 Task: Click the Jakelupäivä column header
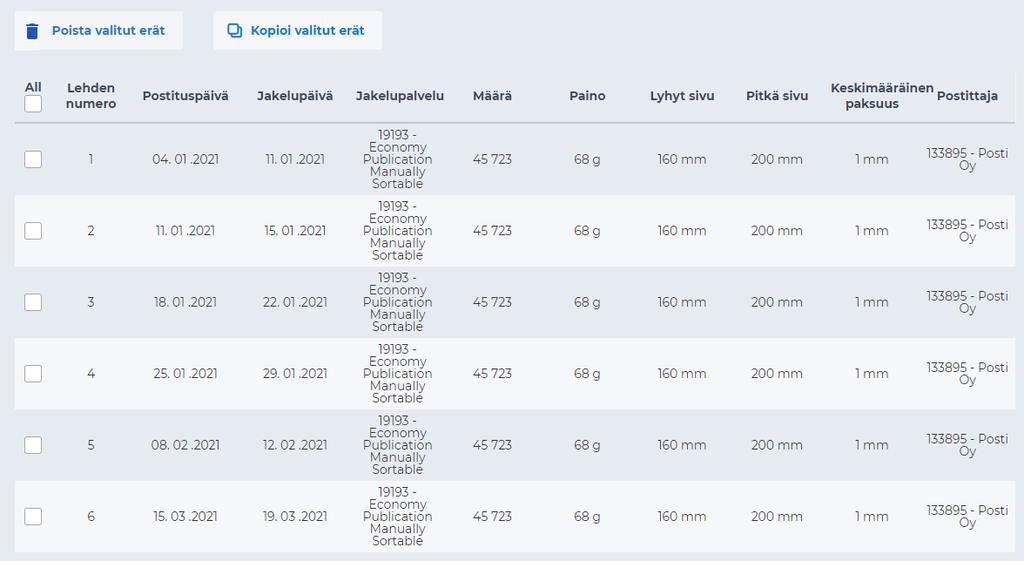tap(295, 96)
